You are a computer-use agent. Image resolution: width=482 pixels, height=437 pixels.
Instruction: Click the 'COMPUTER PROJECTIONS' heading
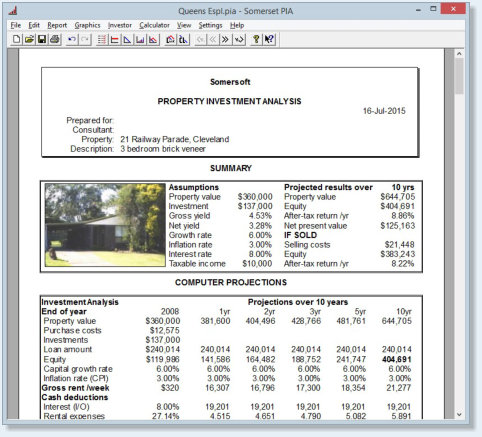click(231, 283)
